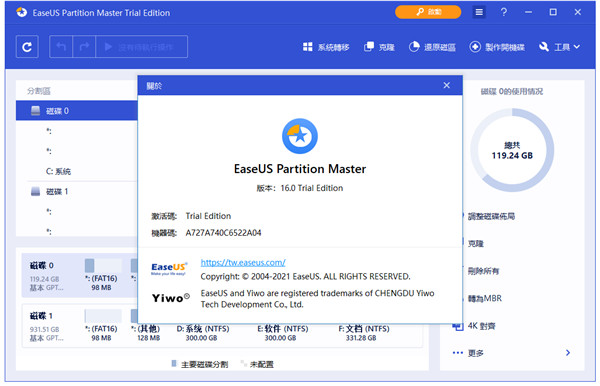Image resolution: width=600 pixels, height=386 pixels.
Task: Expand the 工具 tools dropdown
Action: (x=559, y=47)
